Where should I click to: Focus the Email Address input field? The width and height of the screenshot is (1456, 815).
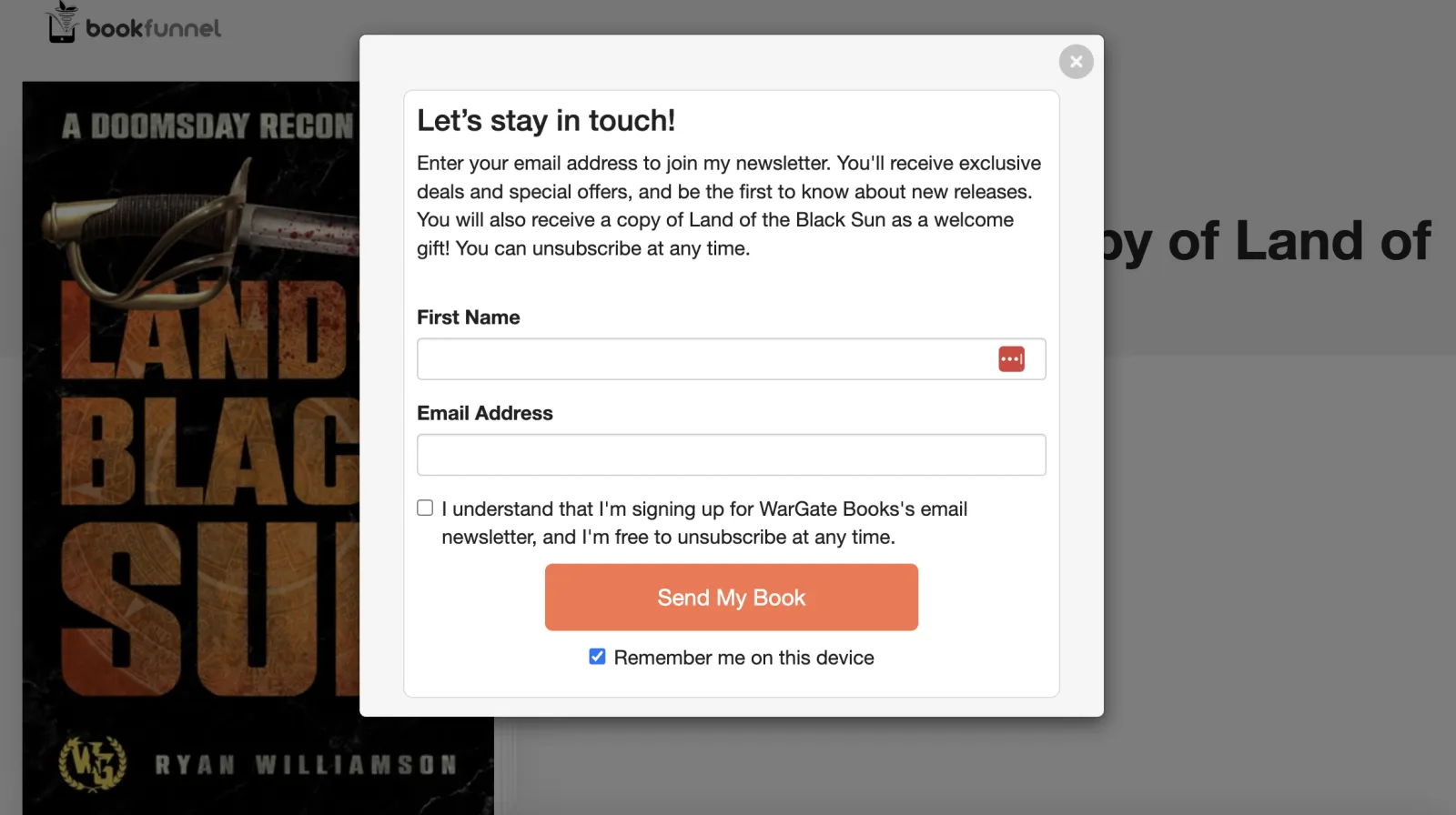click(x=731, y=455)
